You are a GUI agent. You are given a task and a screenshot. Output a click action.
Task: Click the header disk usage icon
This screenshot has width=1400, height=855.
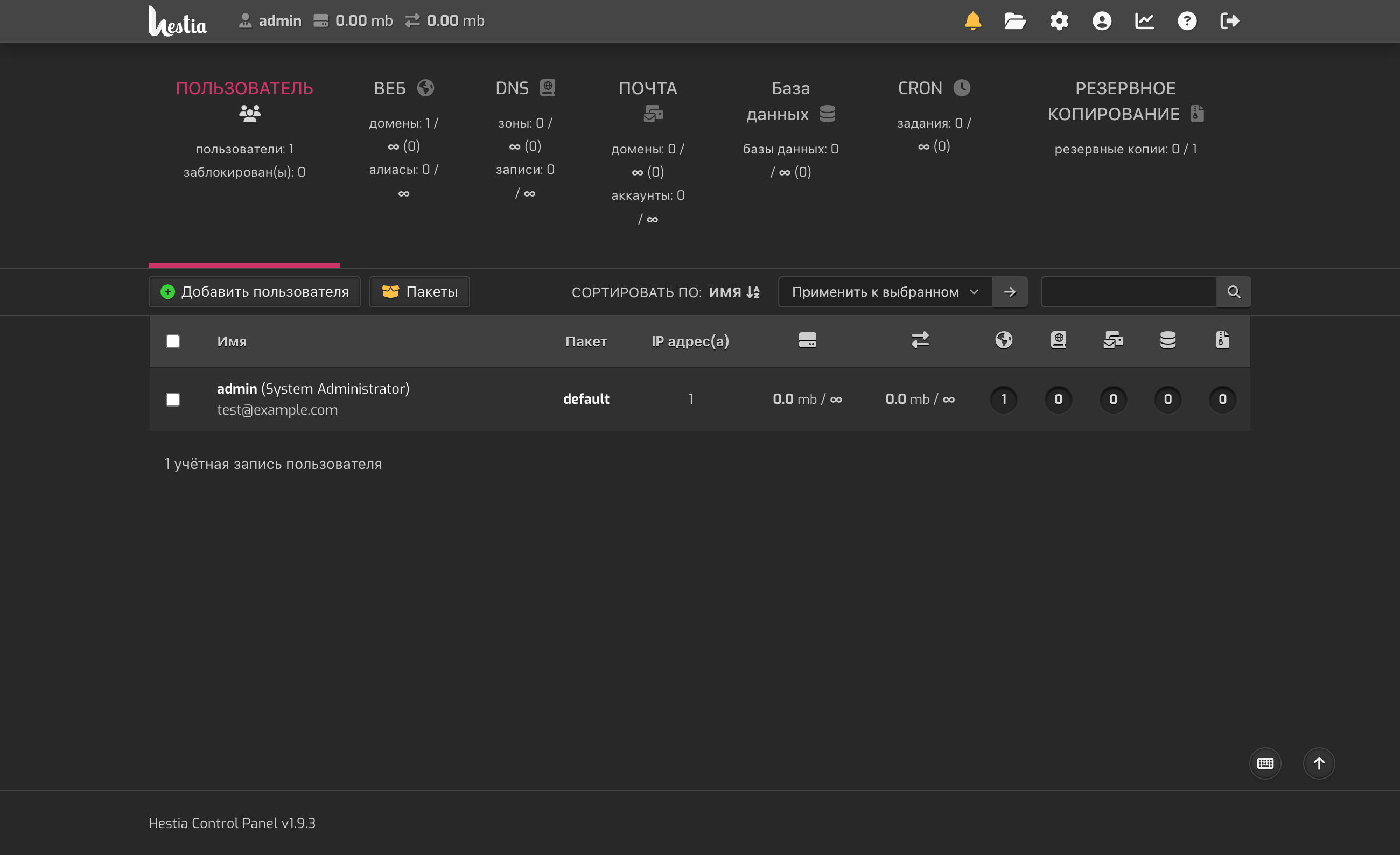[x=321, y=21]
